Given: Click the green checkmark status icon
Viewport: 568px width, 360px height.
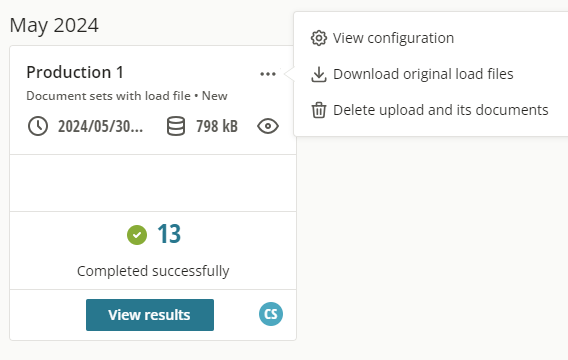Looking at the screenshot, I should click(x=137, y=235).
